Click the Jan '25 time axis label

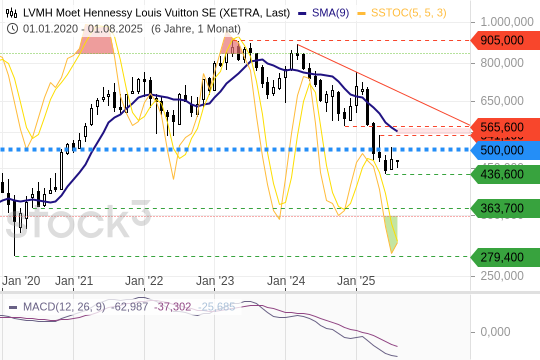[356, 281]
